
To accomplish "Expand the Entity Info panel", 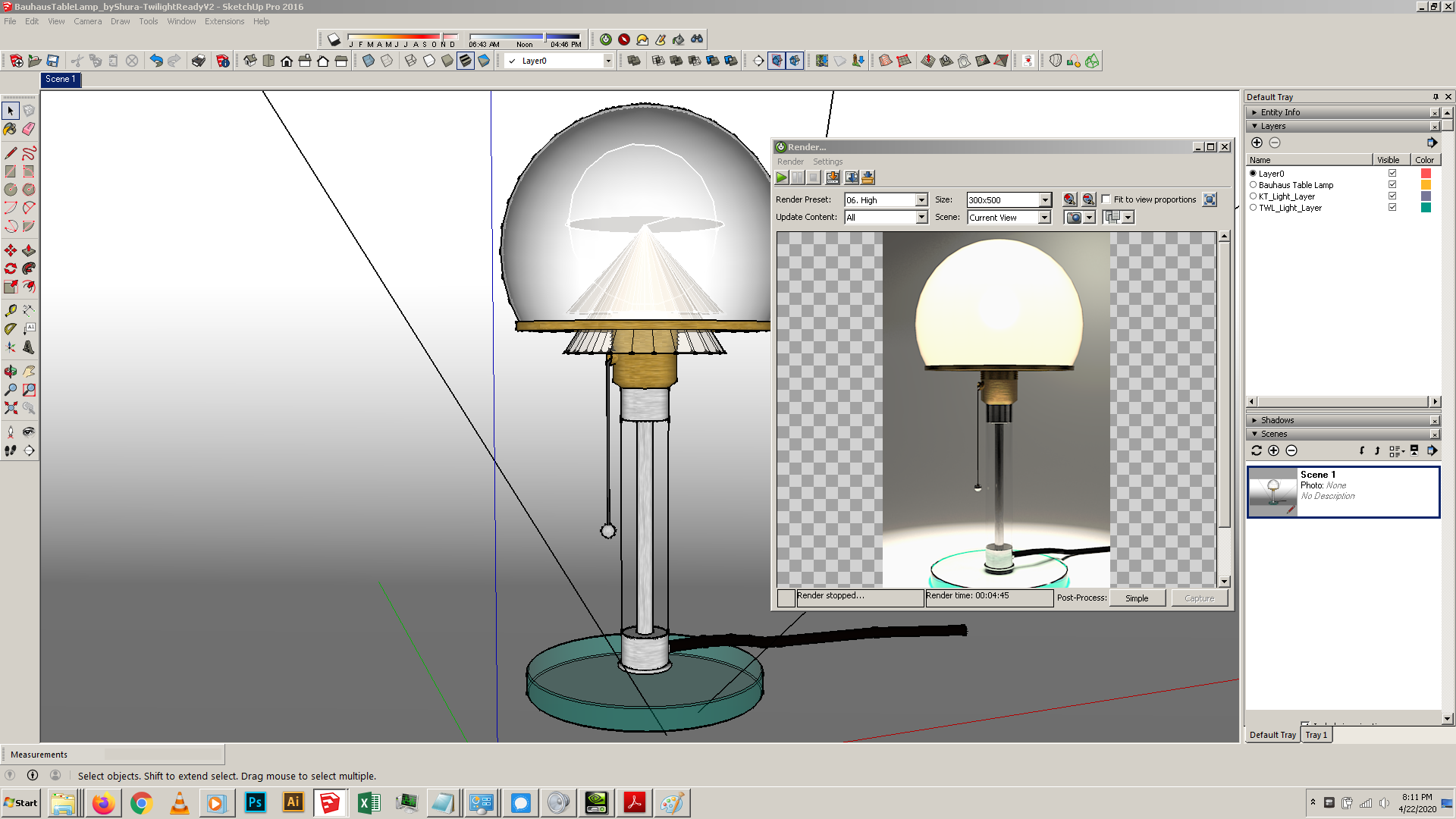I will coord(1254,112).
